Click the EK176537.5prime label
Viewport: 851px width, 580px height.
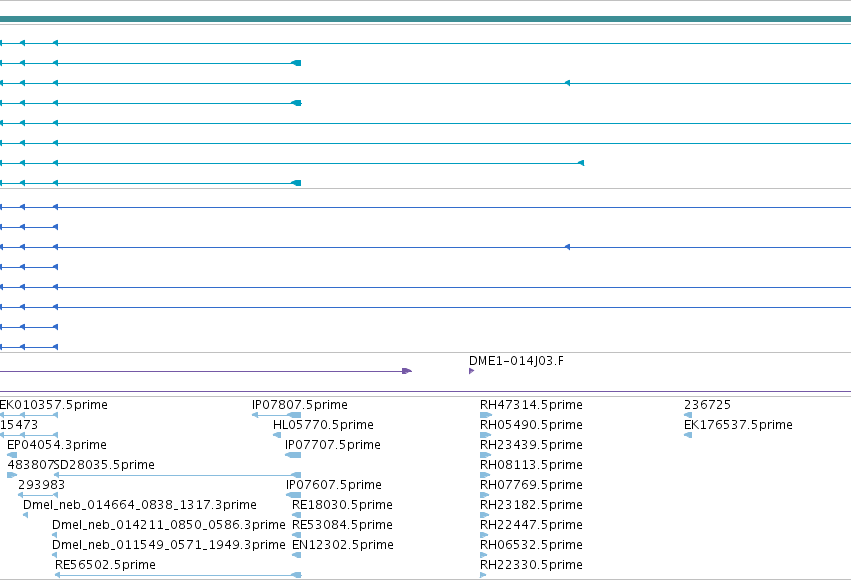tap(739, 425)
